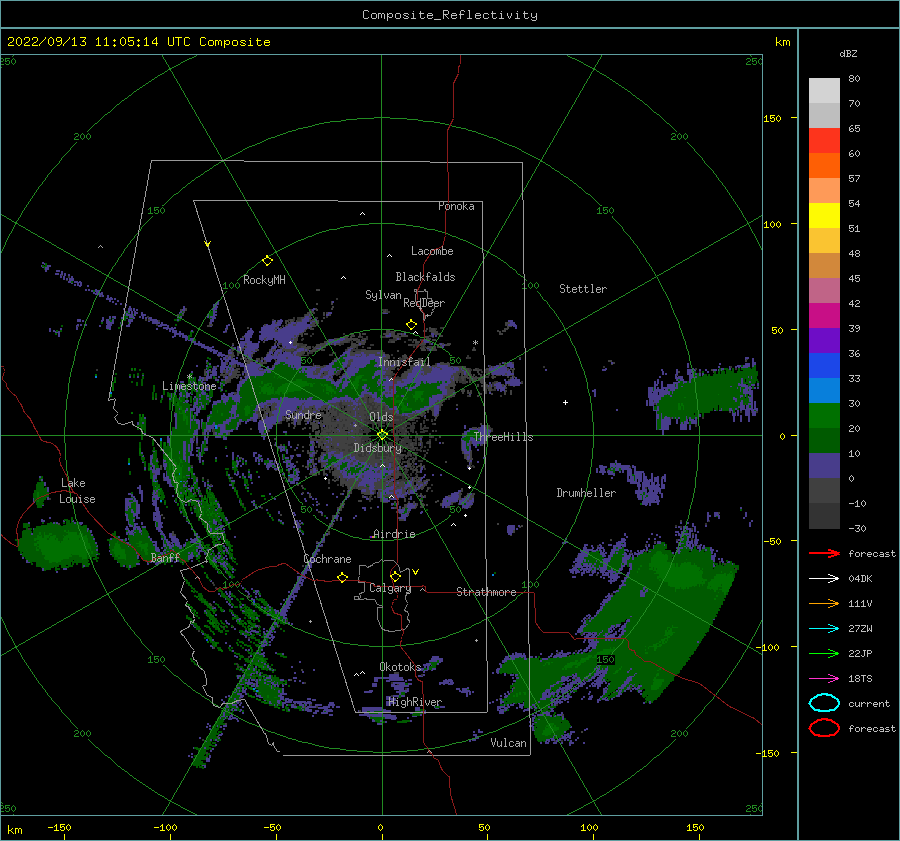Click the Vulcan city label

(508, 743)
